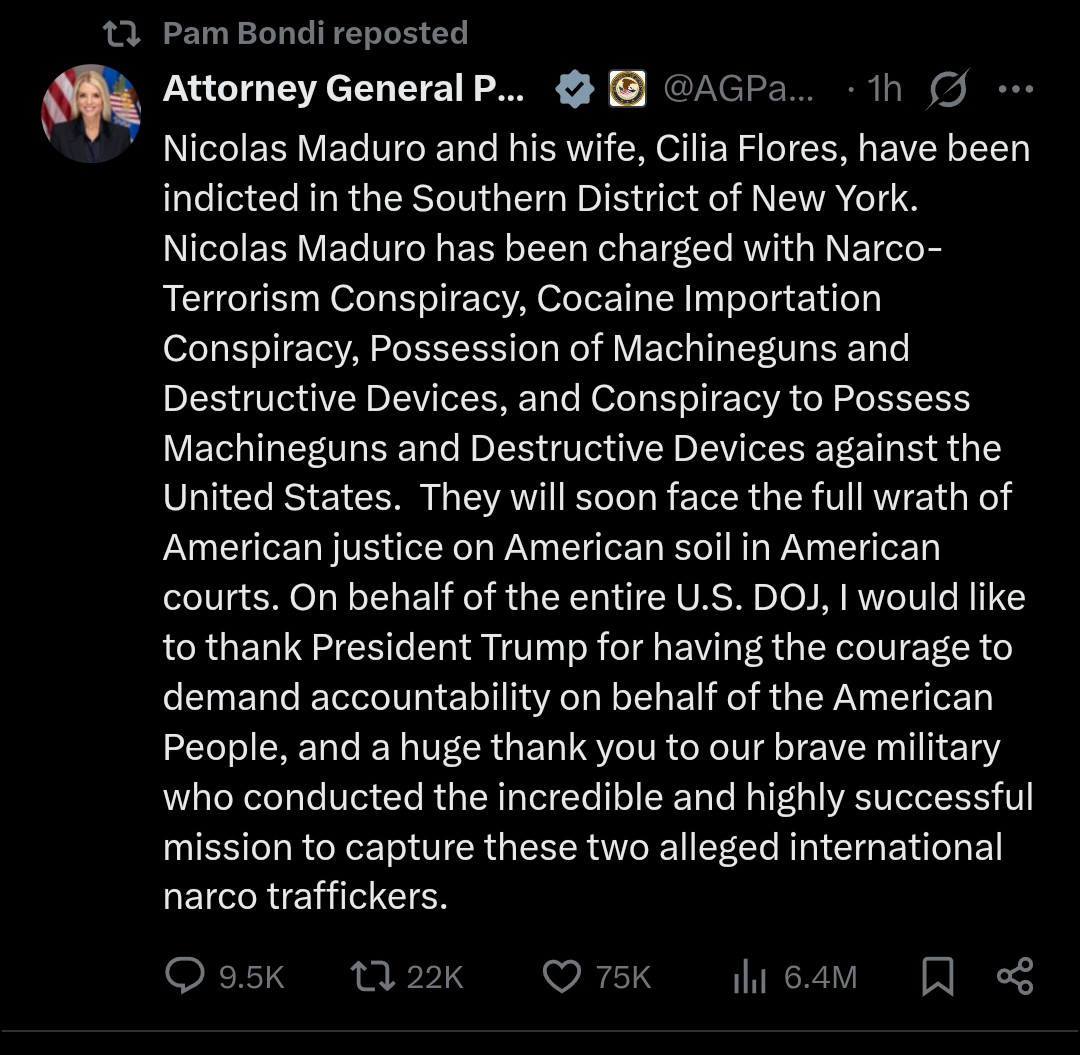Screen dimensions: 1080x1055
Task: Click the DOJ seal affiliation badge
Action: tap(628, 90)
